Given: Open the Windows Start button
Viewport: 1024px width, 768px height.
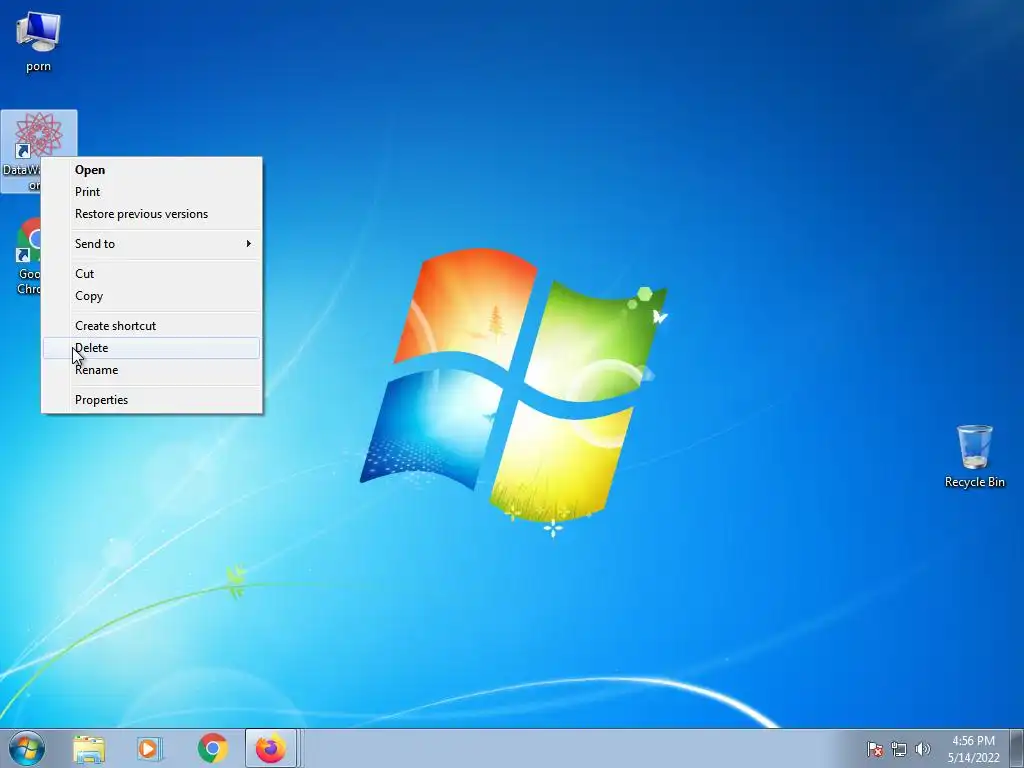Looking at the screenshot, I should [x=27, y=748].
